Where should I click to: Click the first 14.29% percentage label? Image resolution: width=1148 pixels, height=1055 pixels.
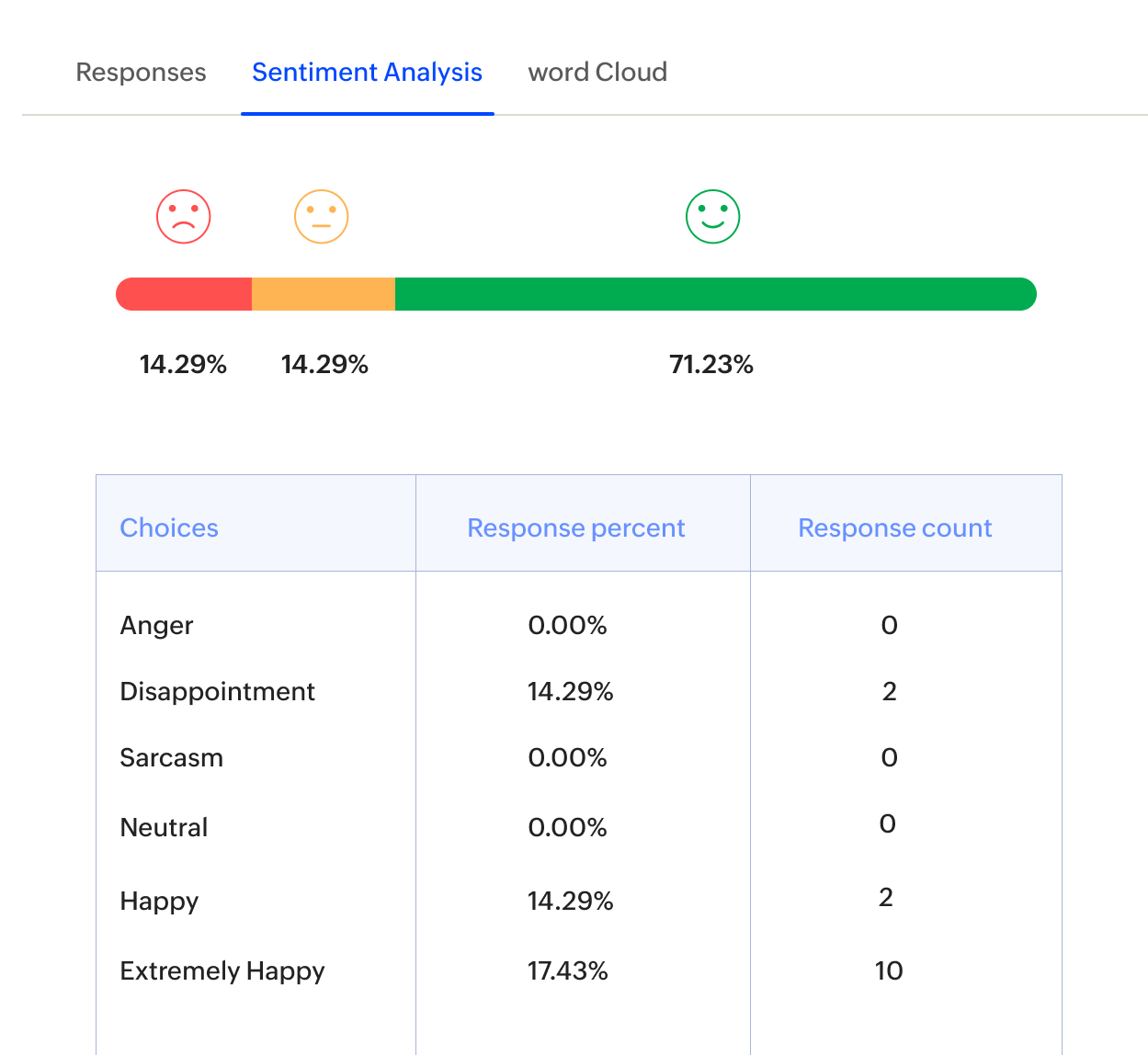(x=183, y=364)
